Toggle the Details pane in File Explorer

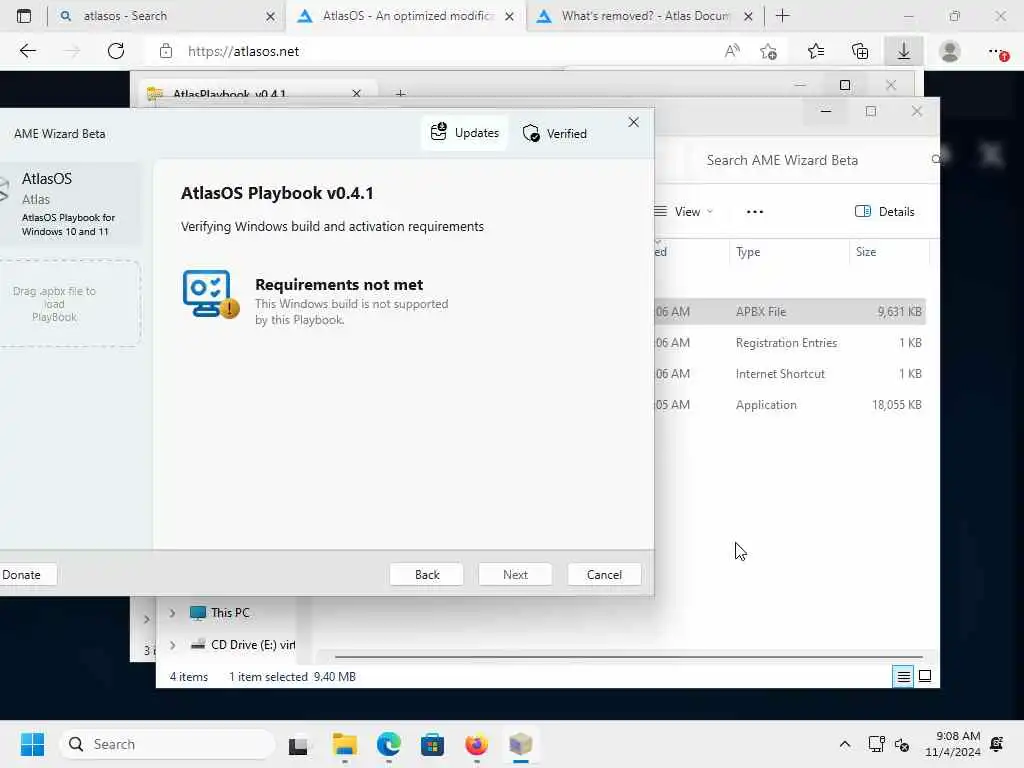coord(885,212)
